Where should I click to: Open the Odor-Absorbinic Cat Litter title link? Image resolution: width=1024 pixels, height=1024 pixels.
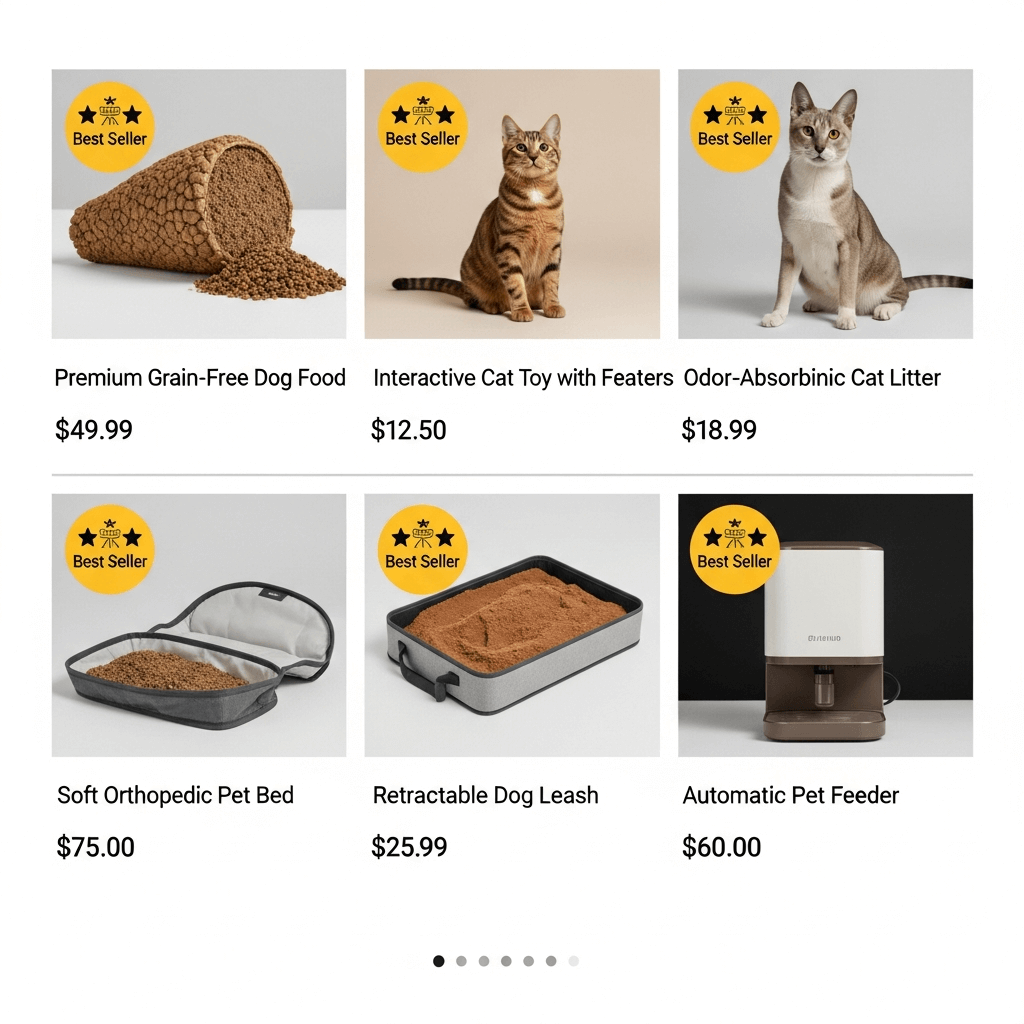pos(812,377)
